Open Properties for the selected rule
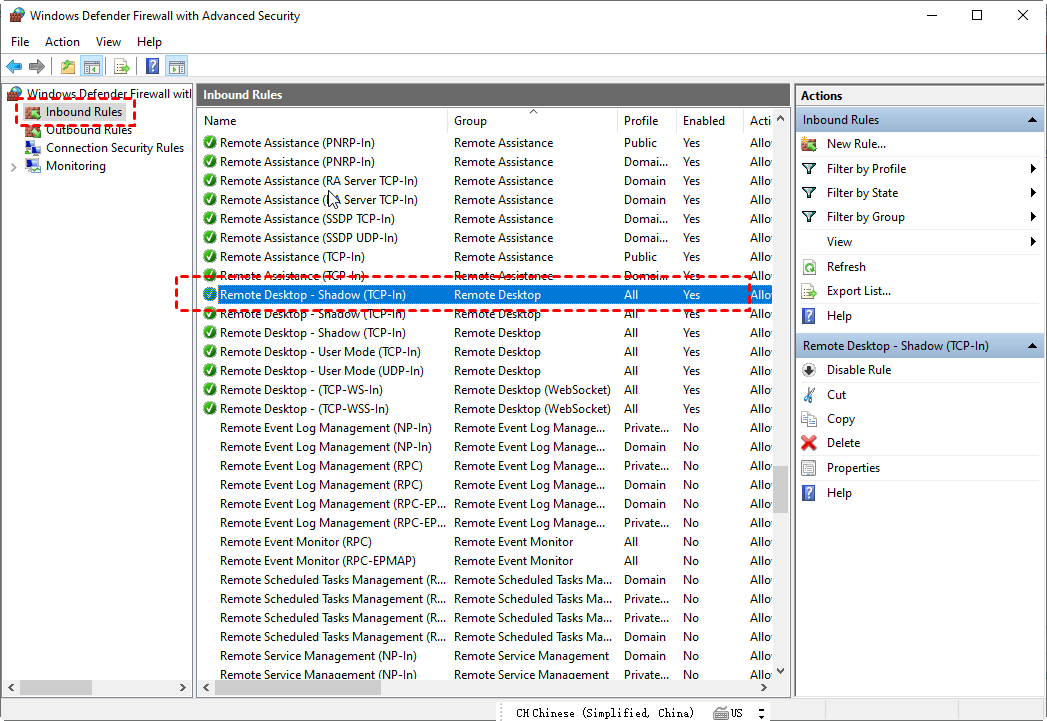 pyautogui.click(x=852, y=468)
